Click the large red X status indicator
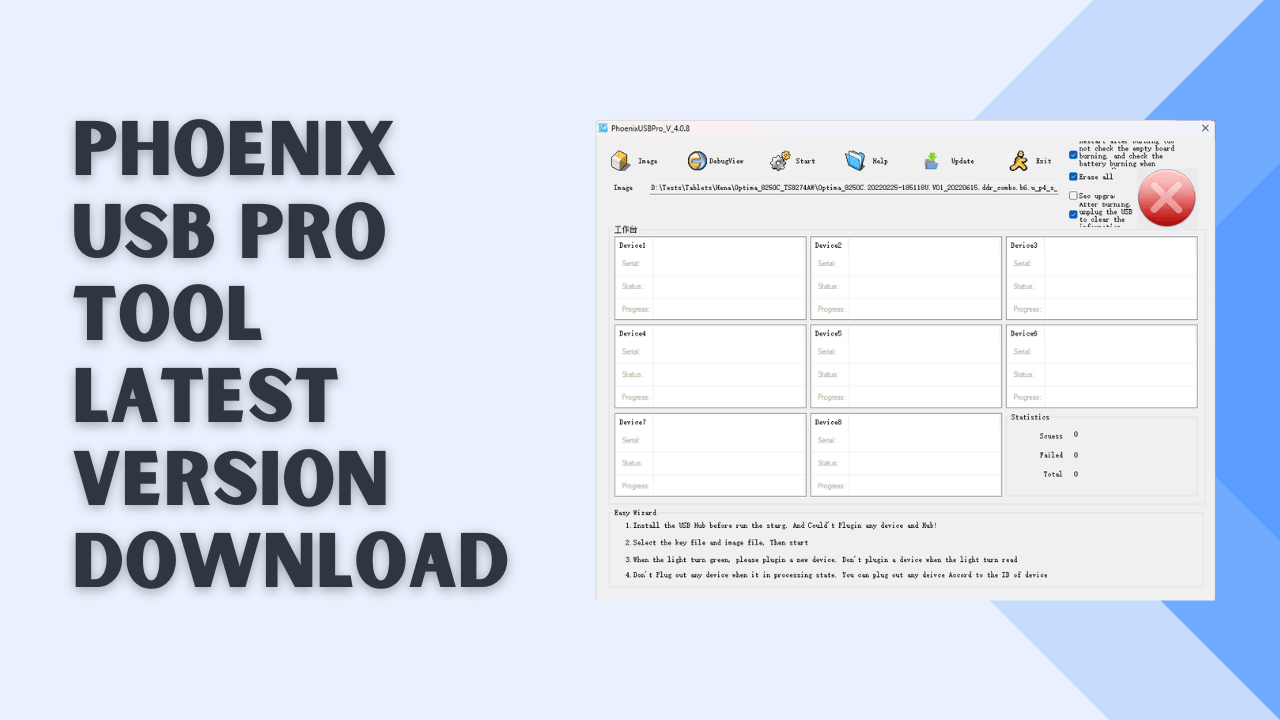The height and width of the screenshot is (720, 1280). 1166,198
